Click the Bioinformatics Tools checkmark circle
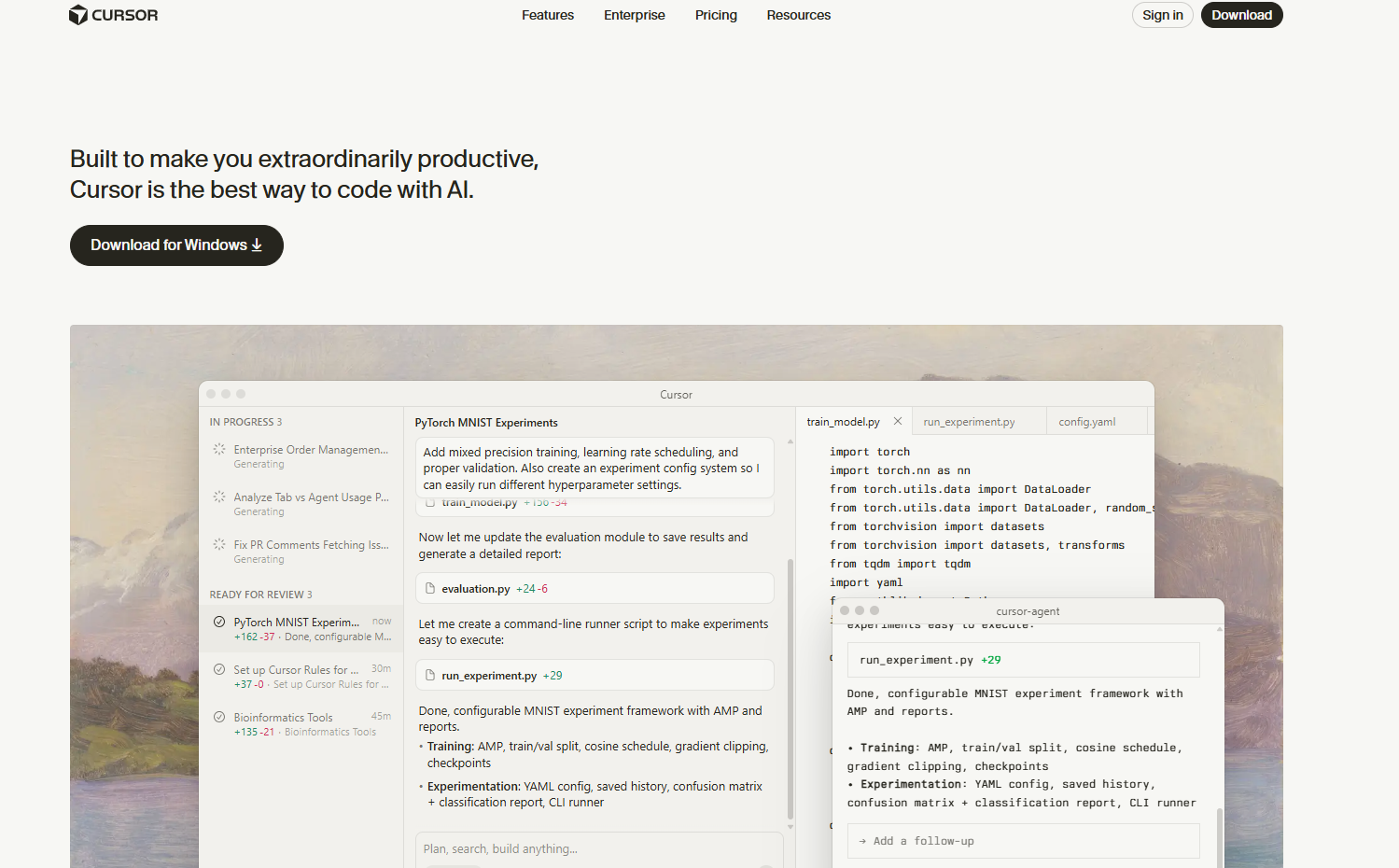Image resolution: width=1399 pixels, height=868 pixels. pyautogui.click(x=219, y=718)
